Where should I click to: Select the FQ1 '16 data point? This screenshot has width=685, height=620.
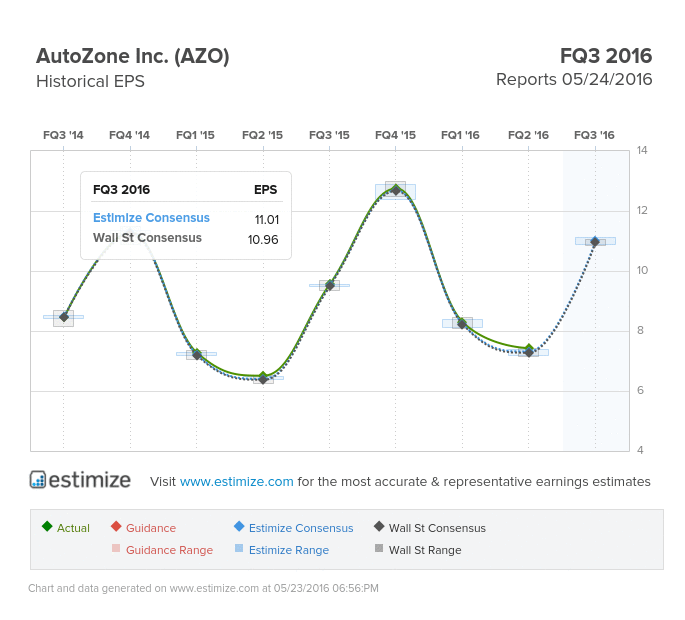click(462, 324)
